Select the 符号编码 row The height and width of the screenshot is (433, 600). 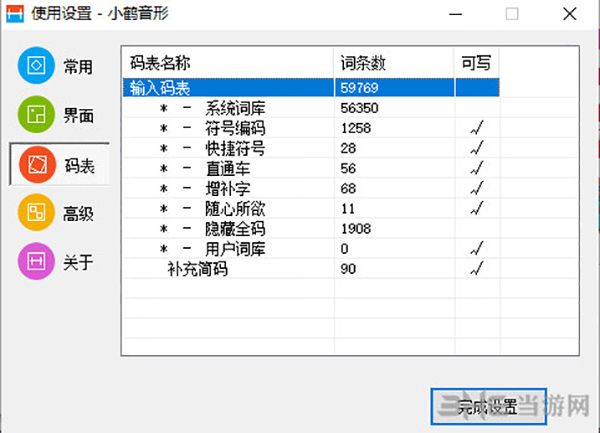tap(311, 128)
